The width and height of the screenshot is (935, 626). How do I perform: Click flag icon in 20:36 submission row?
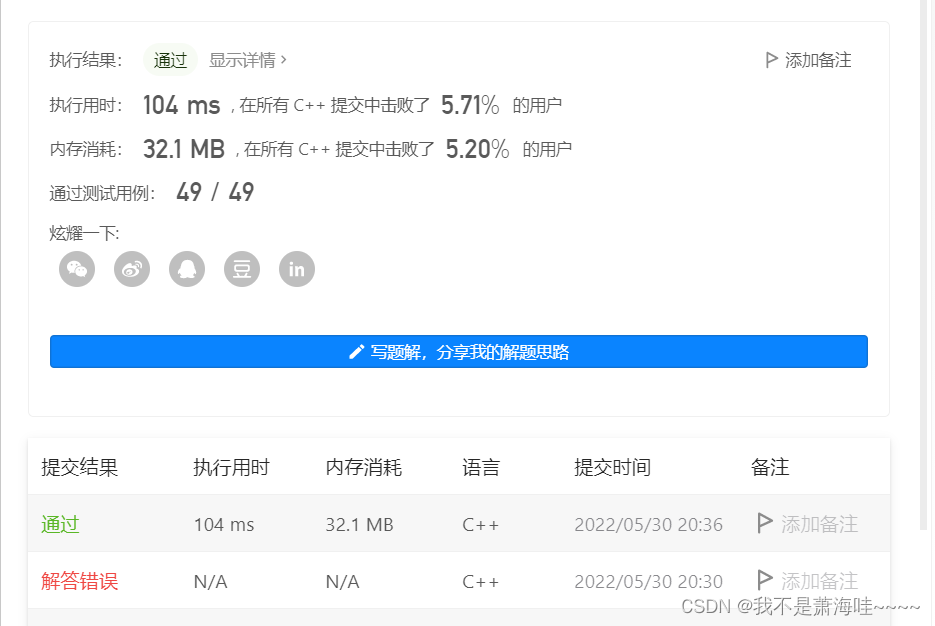(764, 523)
